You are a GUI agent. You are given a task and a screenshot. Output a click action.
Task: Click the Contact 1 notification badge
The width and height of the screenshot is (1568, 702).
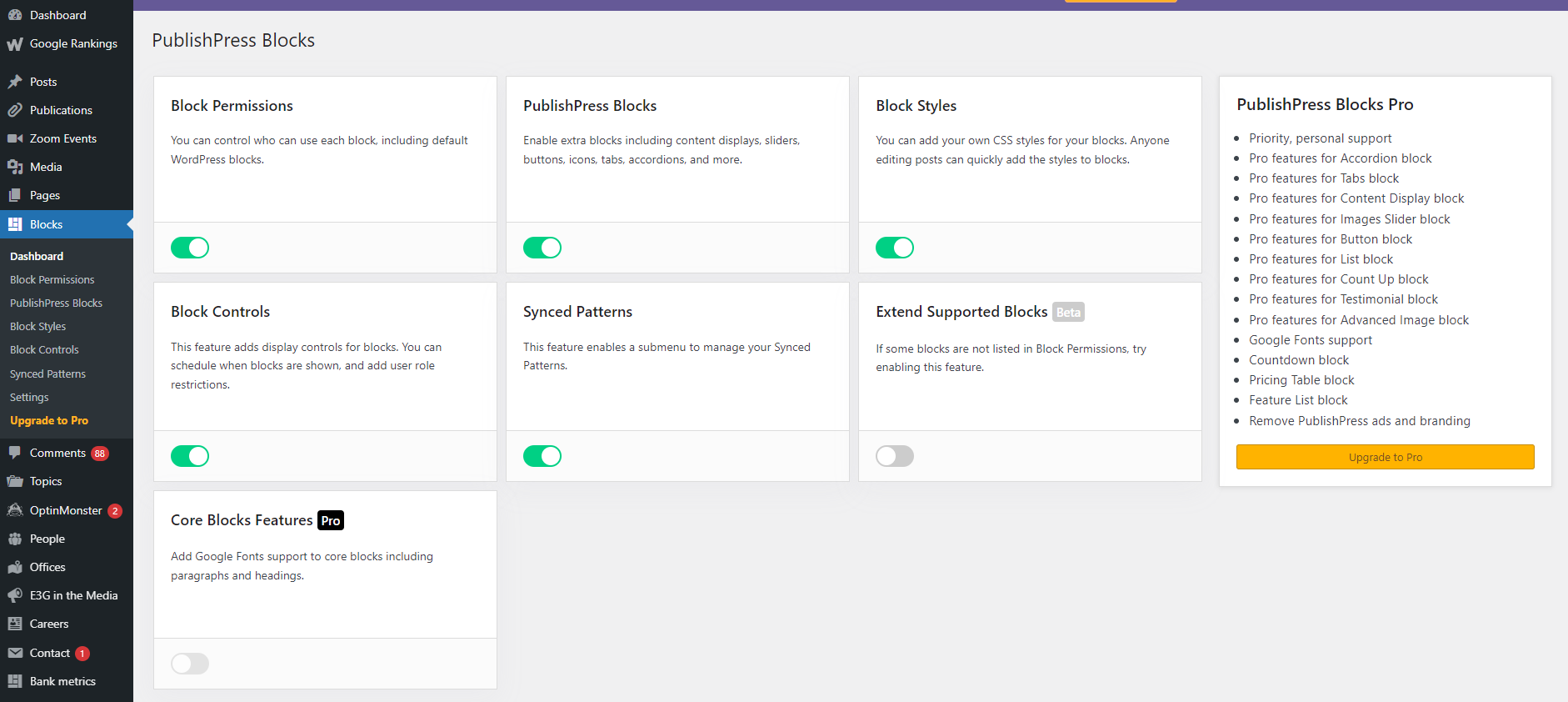point(82,654)
